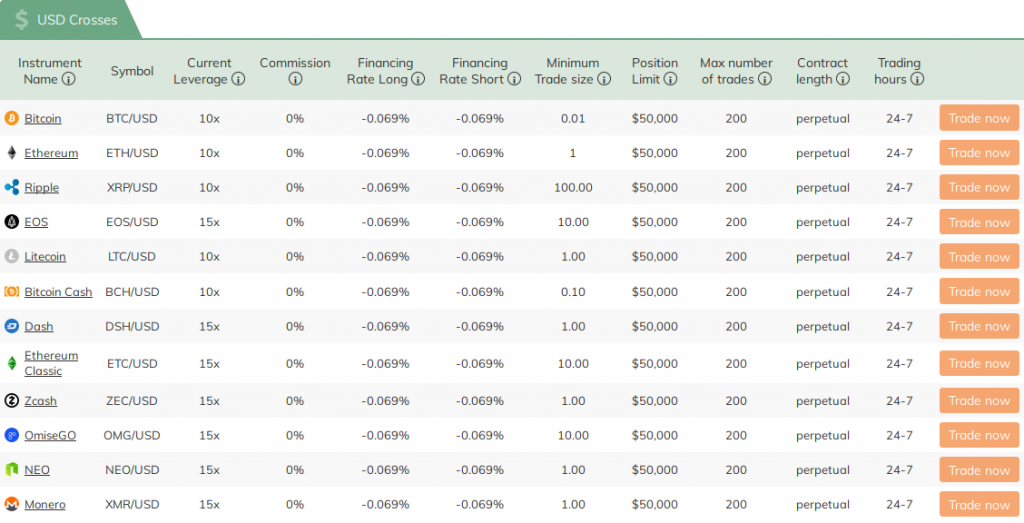Click the Dash coin icon
1024x523 pixels.
click(x=12, y=326)
